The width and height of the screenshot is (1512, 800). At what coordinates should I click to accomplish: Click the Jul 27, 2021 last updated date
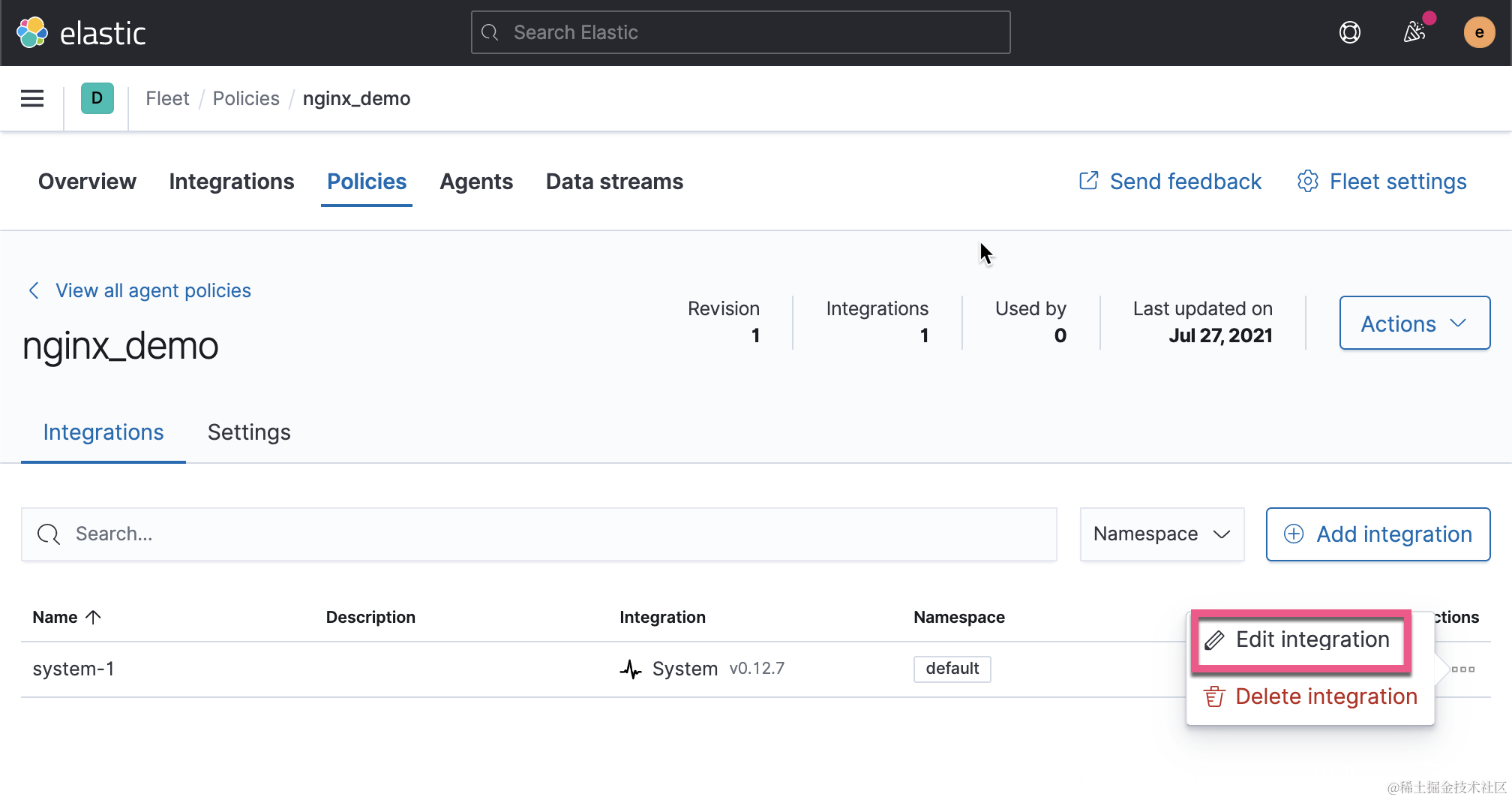coord(1220,335)
